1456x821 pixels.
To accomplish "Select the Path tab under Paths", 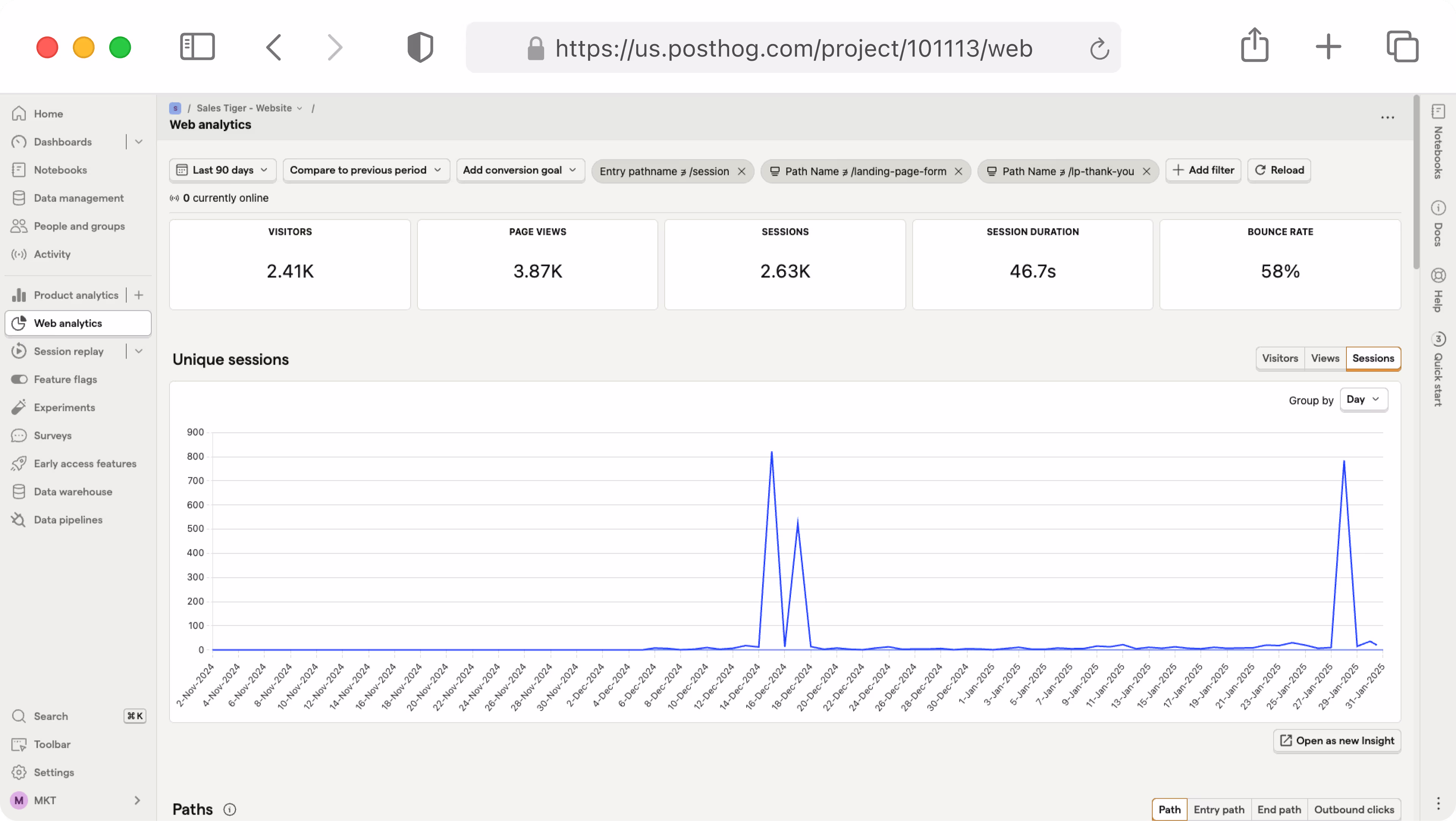I will (x=1169, y=810).
